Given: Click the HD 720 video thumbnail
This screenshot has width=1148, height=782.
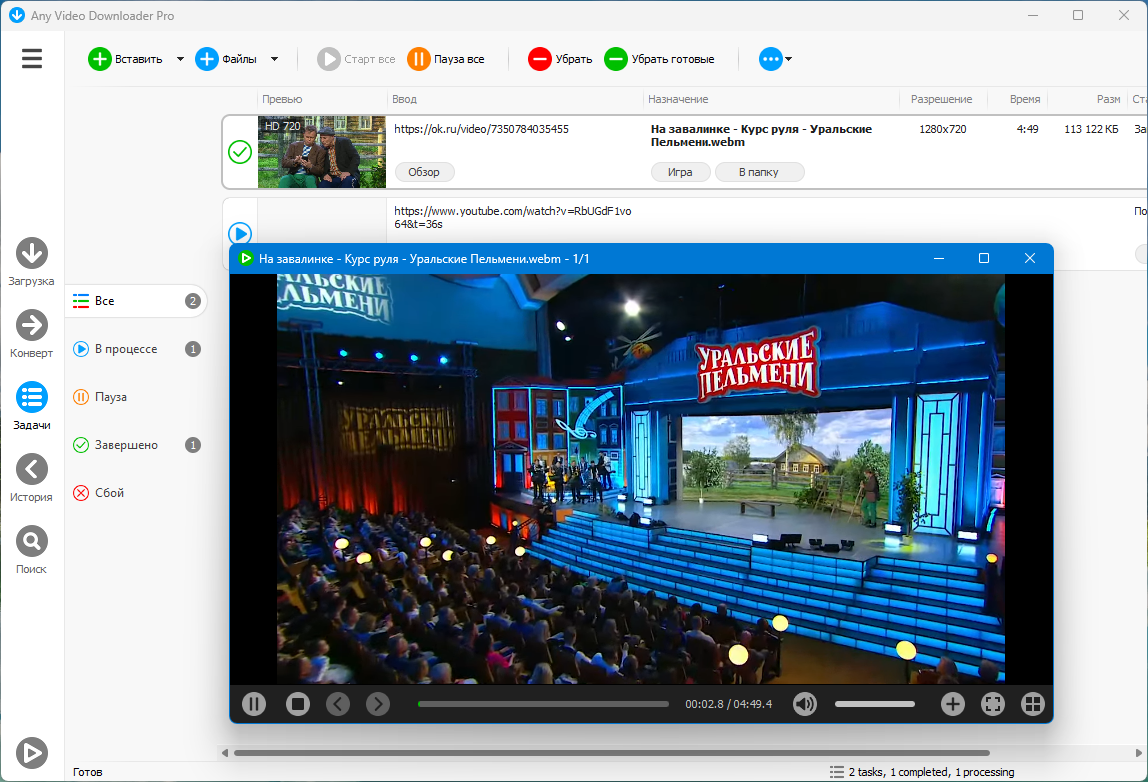Looking at the screenshot, I should pyautogui.click(x=322, y=152).
